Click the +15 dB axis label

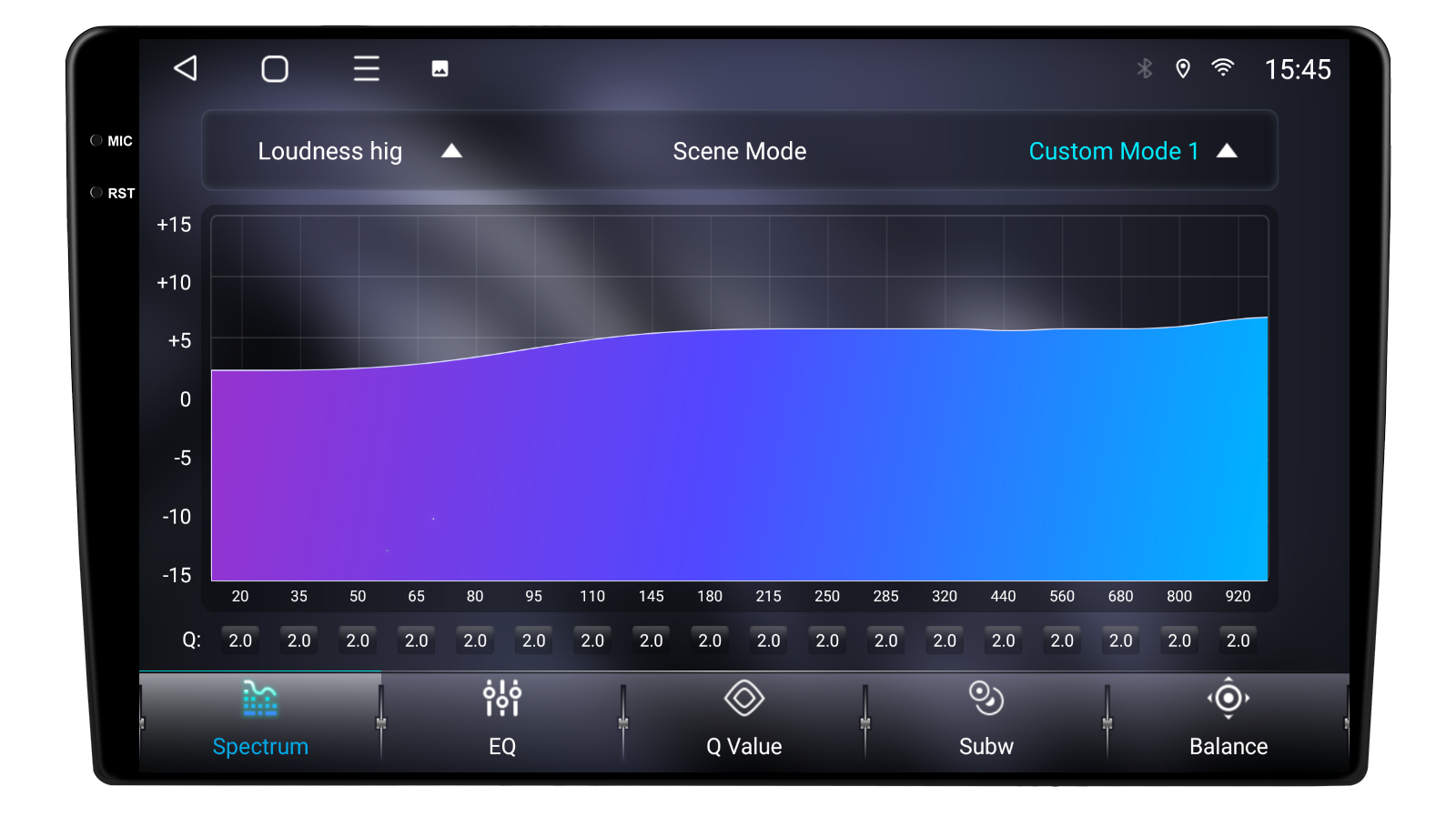(x=174, y=225)
